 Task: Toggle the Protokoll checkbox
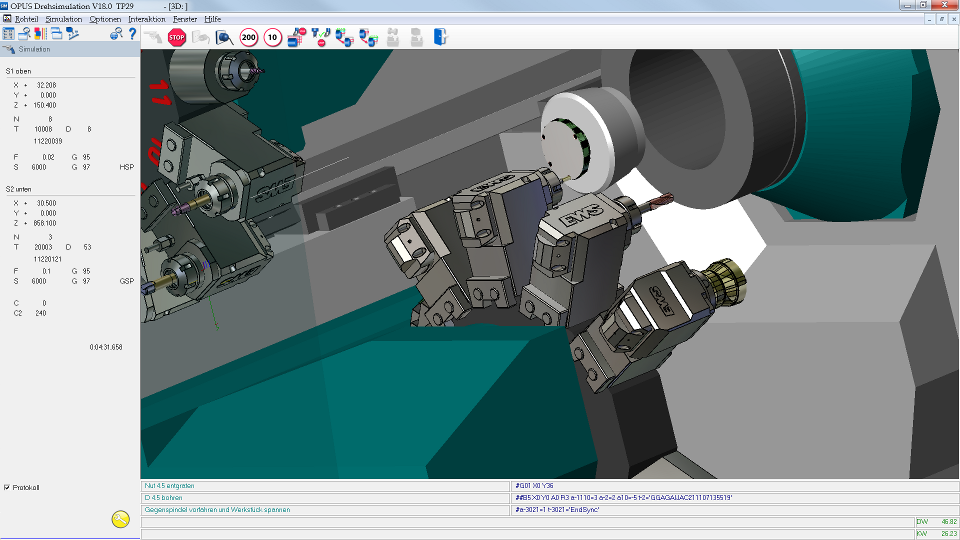click(x=7, y=487)
